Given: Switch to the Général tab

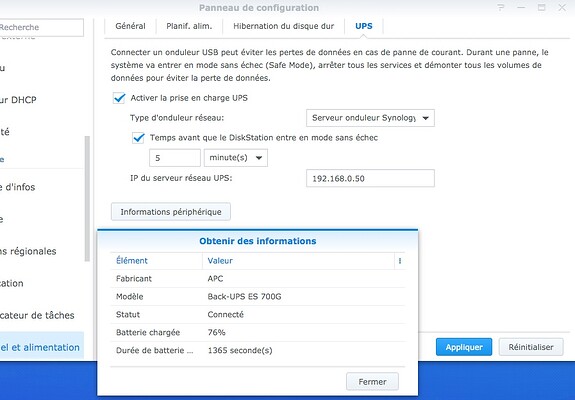Looking at the screenshot, I should [130, 26].
